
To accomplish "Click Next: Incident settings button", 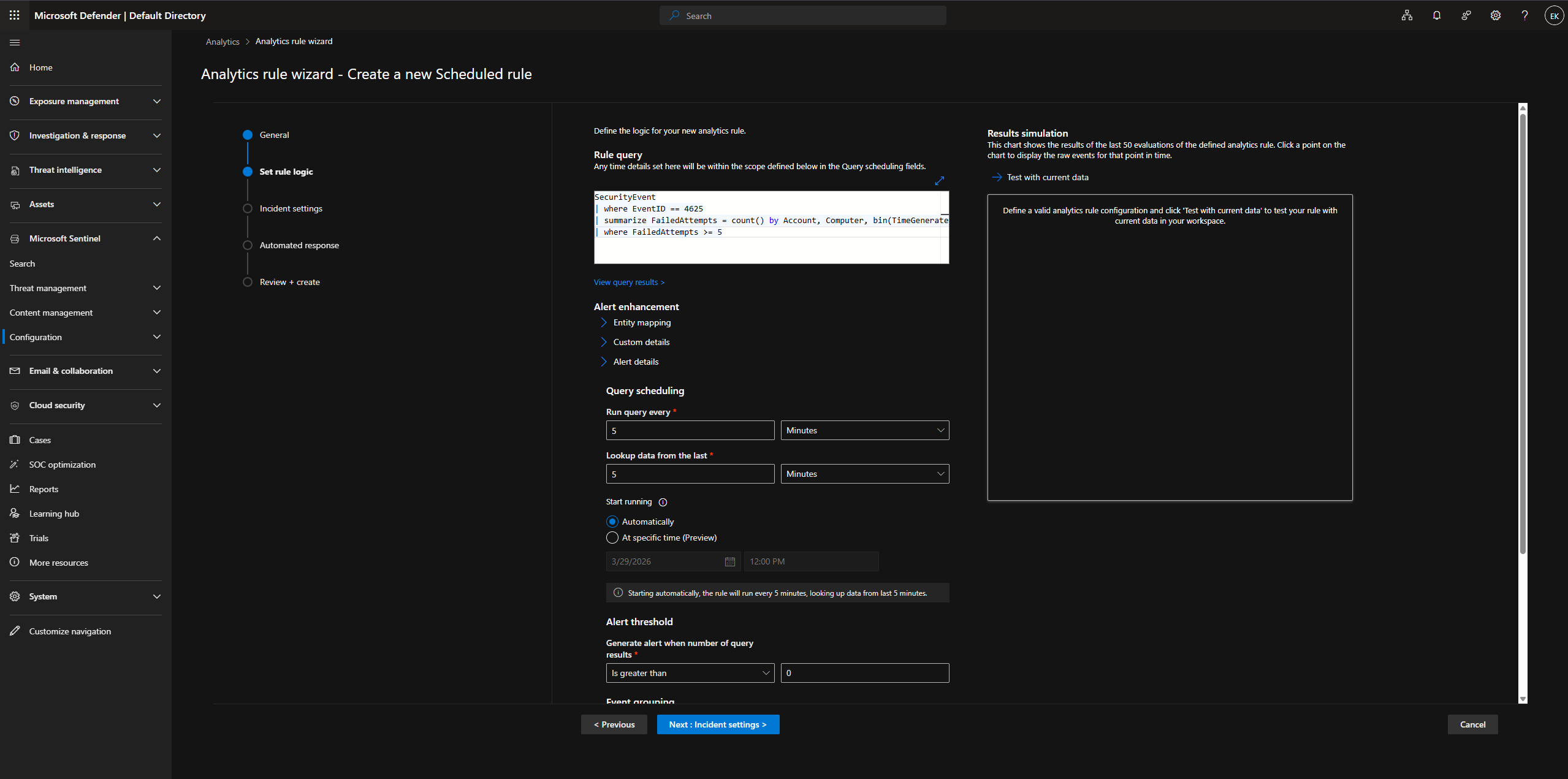I will pos(718,724).
